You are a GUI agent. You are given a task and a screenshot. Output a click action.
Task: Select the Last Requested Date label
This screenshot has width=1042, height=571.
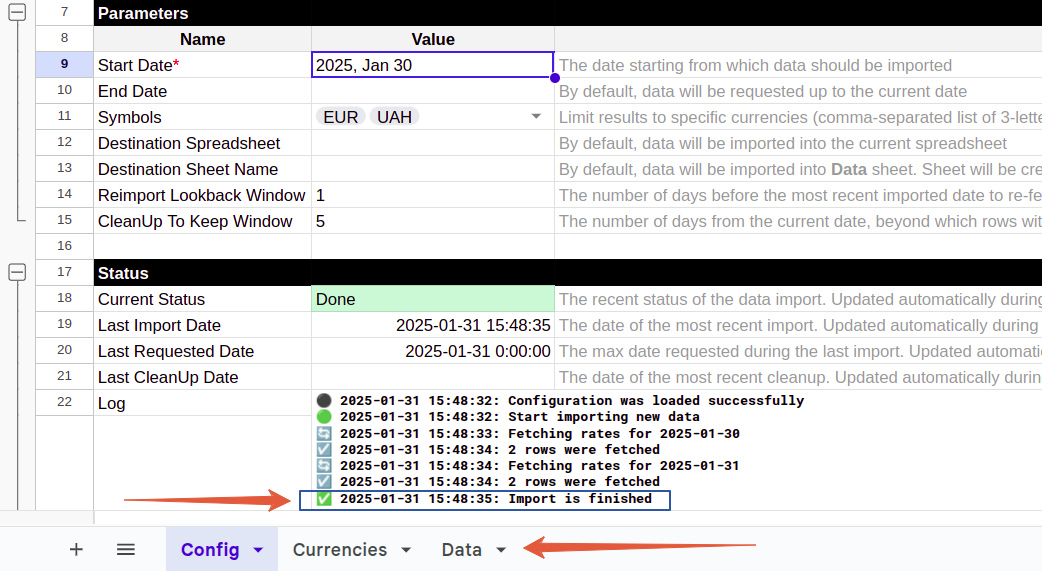(202, 351)
